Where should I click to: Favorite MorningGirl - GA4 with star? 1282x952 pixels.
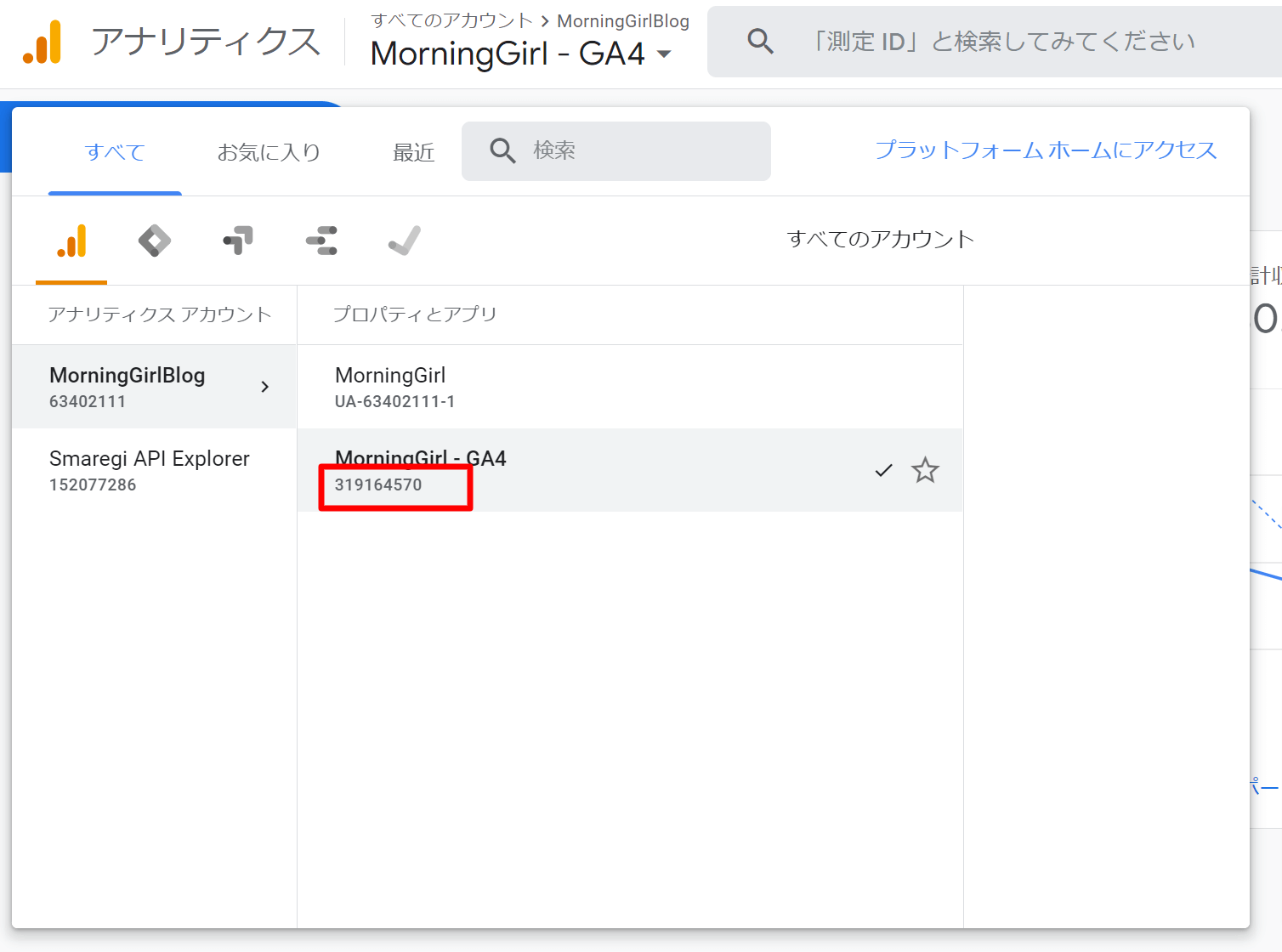(x=925, y=470)
